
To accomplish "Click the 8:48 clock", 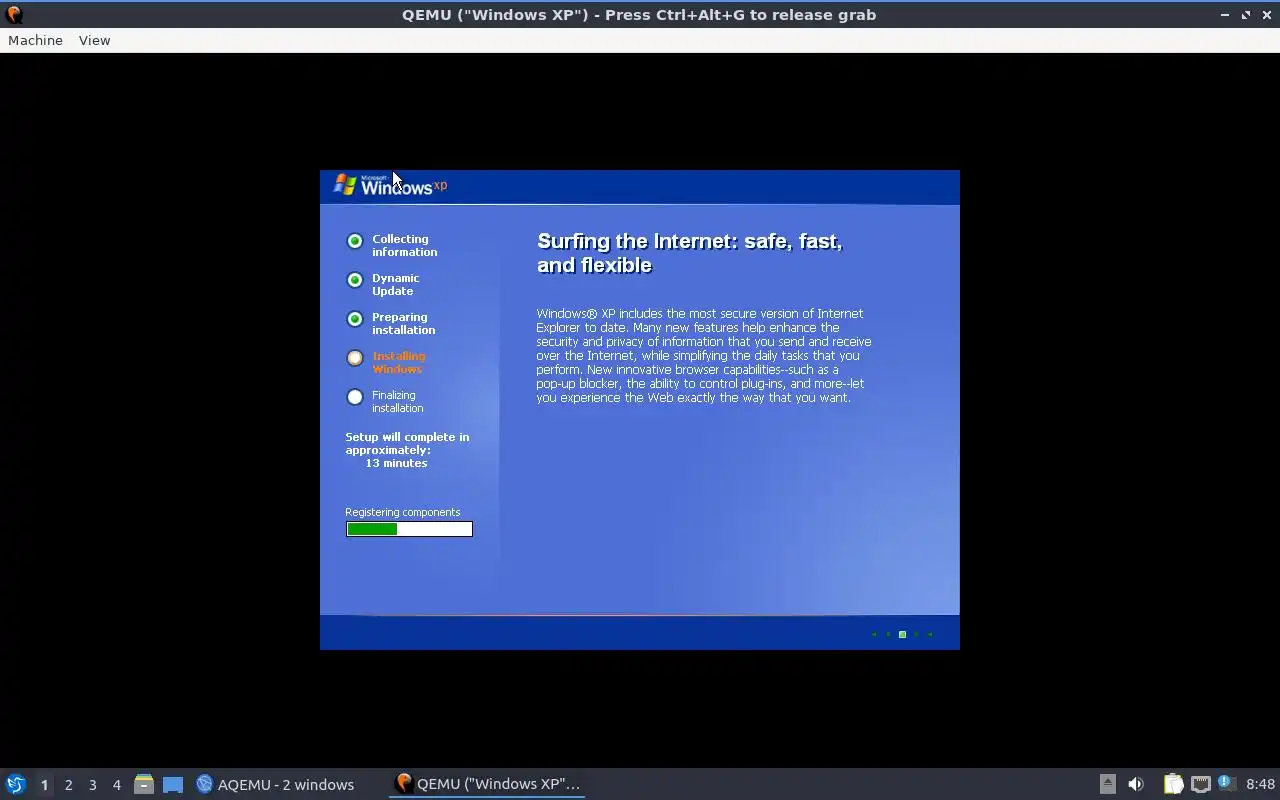I will click(x=1260, y=784).
